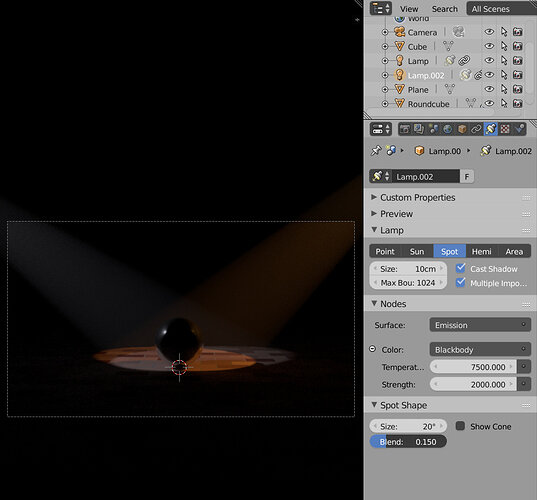Open the Object Constraints chain tab
Viewport: 537px width, 500px height.
(x=476, y=129)
